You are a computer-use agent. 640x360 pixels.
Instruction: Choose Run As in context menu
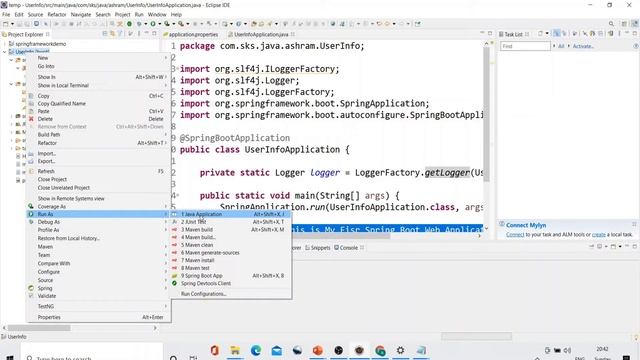tap(98, 214)
